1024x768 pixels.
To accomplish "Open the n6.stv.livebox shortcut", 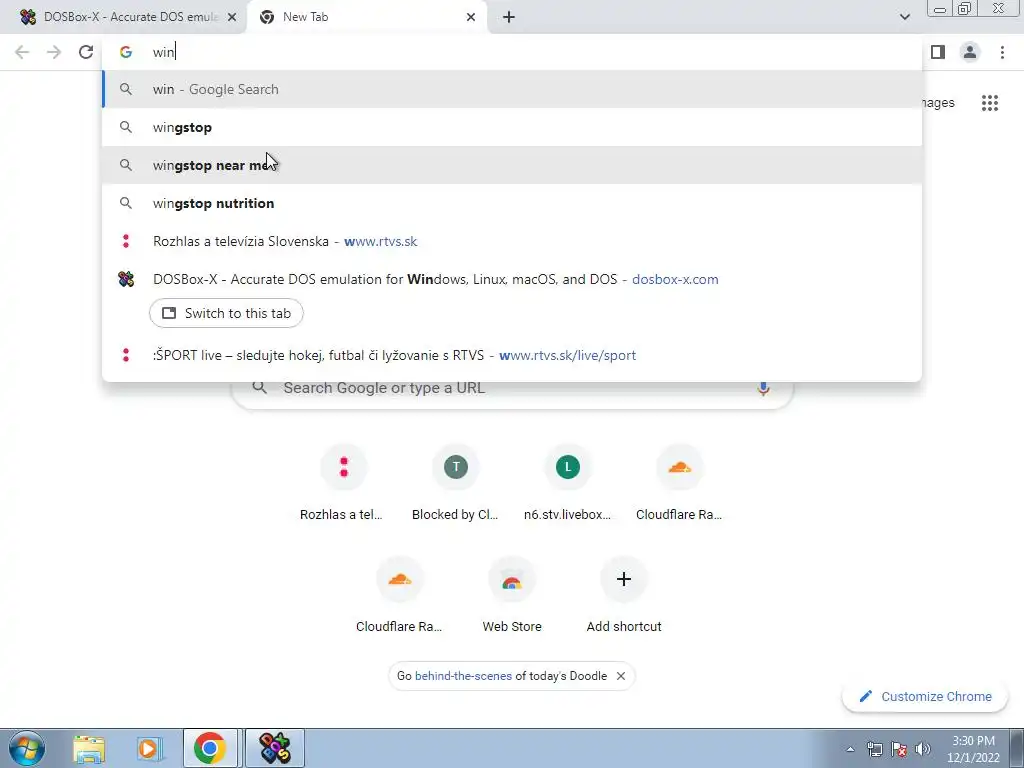I will [568, 483].
